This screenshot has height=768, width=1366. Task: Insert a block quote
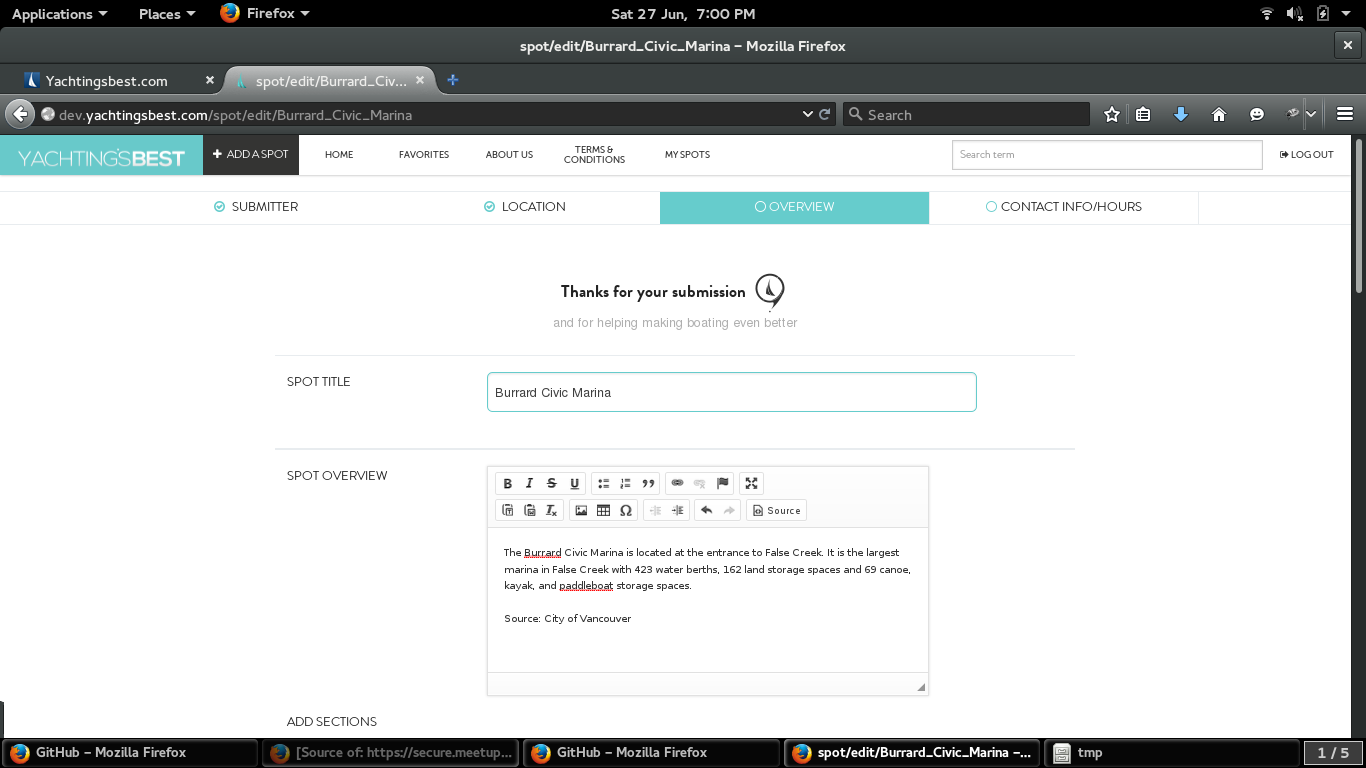click(648, 484)
